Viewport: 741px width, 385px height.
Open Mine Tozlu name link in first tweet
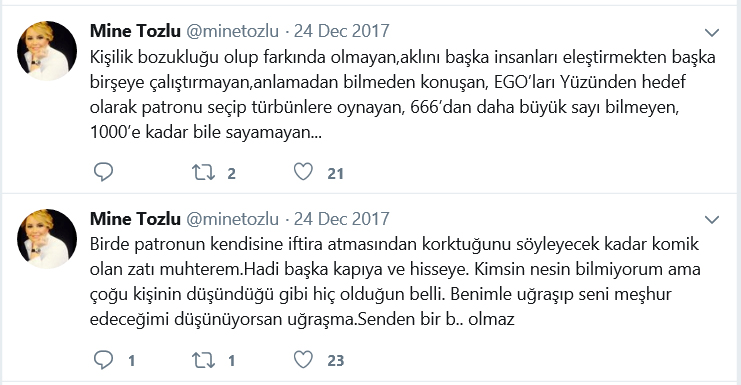click(135, 31)
